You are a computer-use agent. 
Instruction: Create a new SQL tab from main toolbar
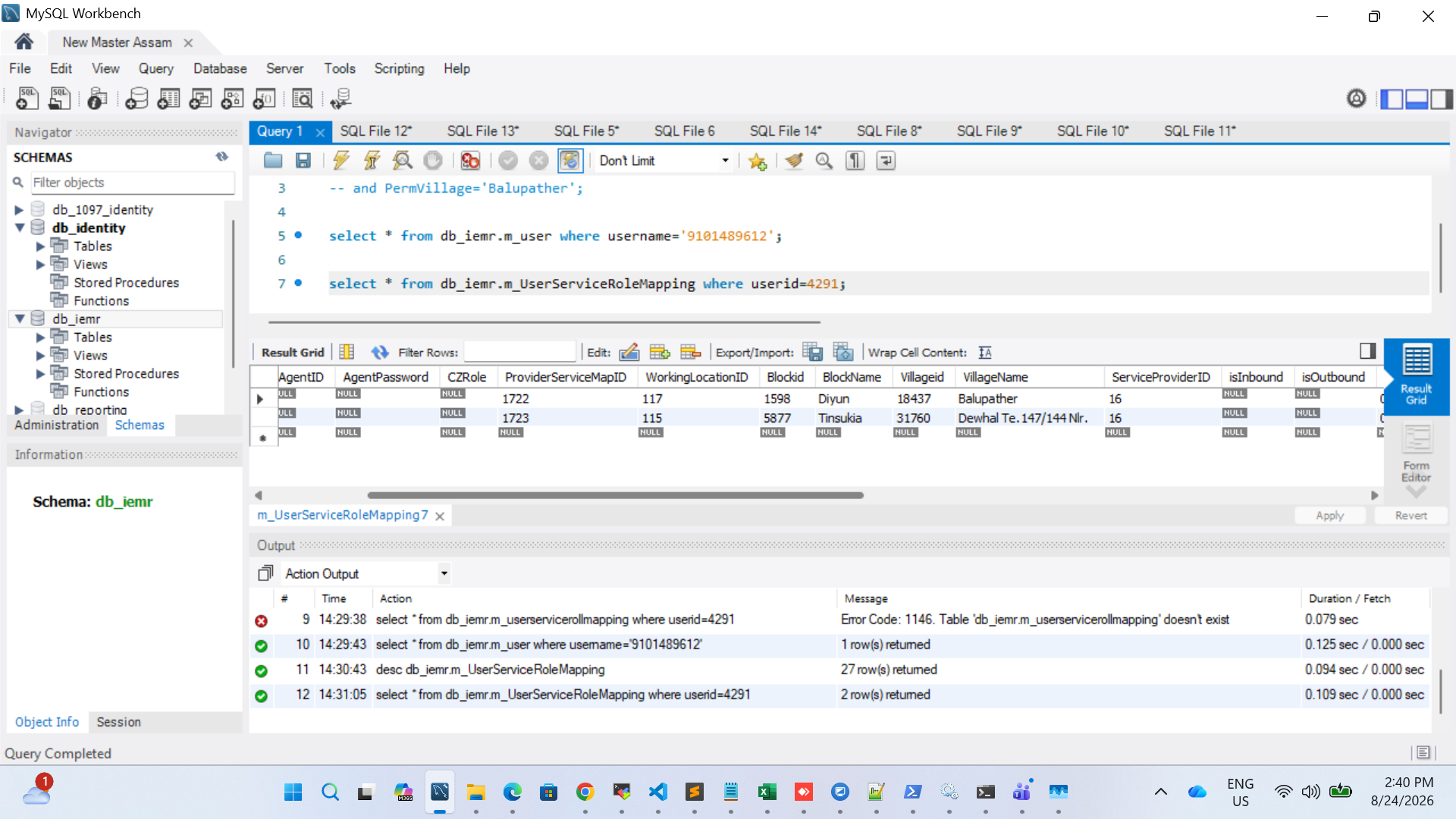27,99
